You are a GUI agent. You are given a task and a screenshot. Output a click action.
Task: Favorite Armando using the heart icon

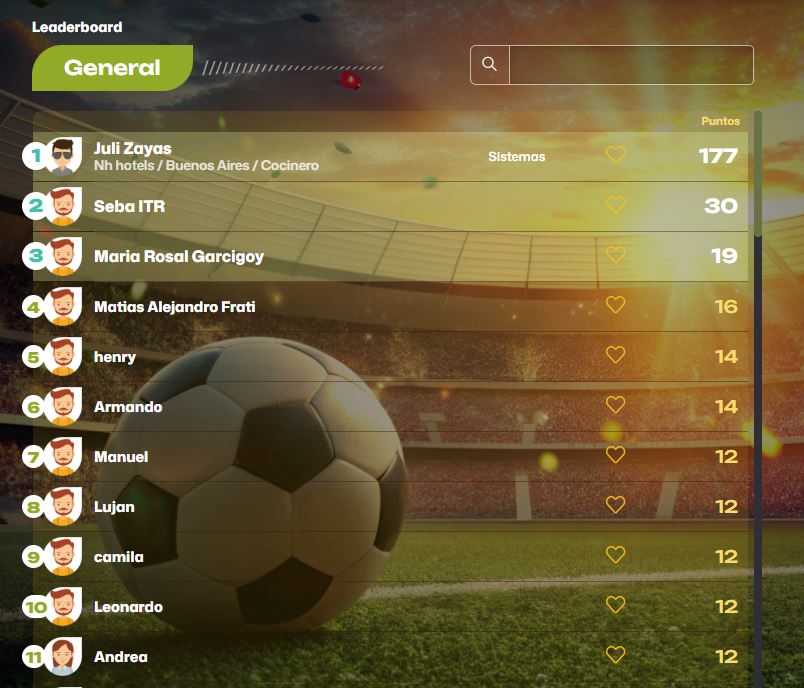pyautogui.click(x=615, y=405)
